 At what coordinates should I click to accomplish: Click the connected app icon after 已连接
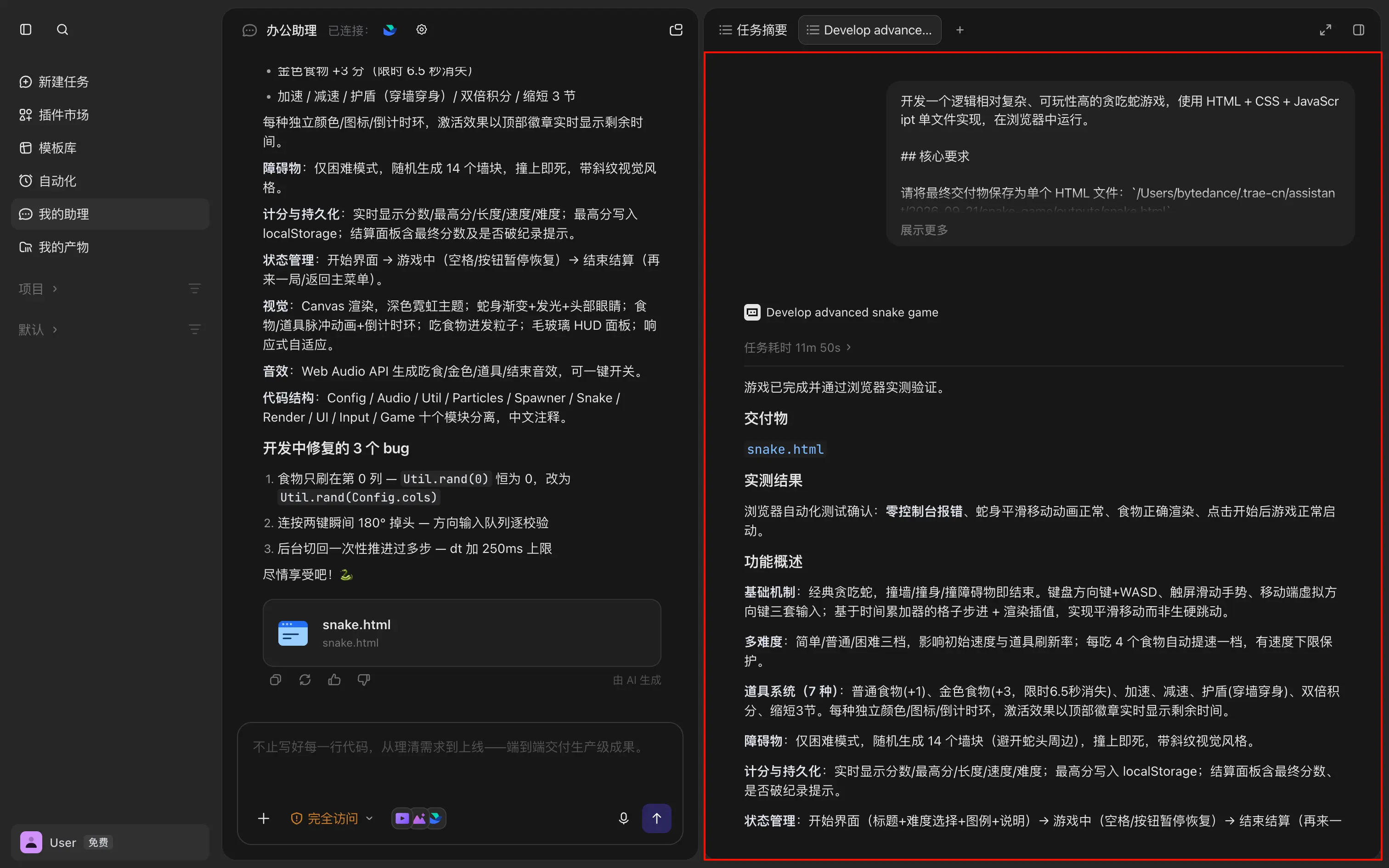(390, 30)
